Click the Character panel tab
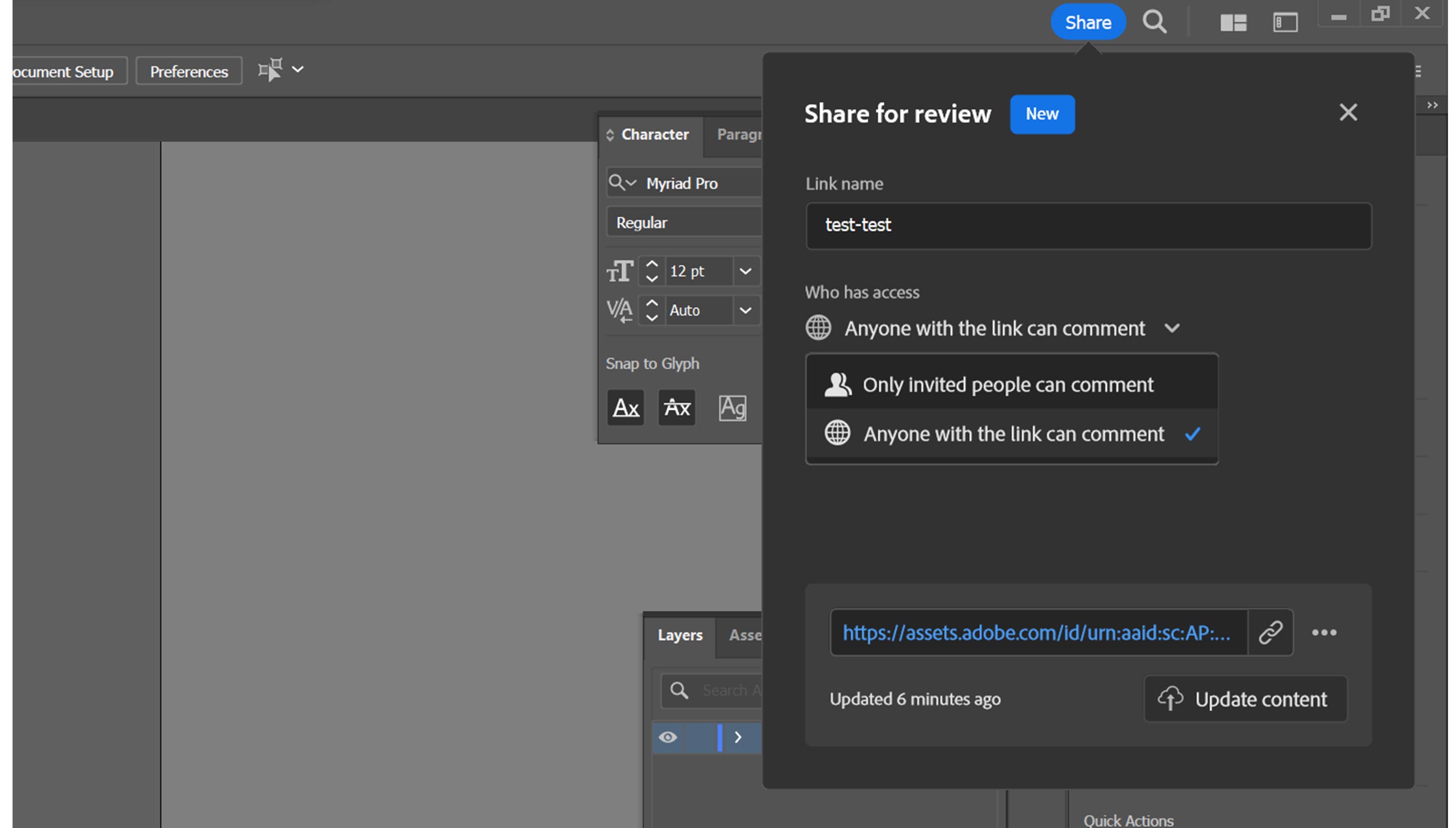 pyautogui.click(x=656, y=134)
